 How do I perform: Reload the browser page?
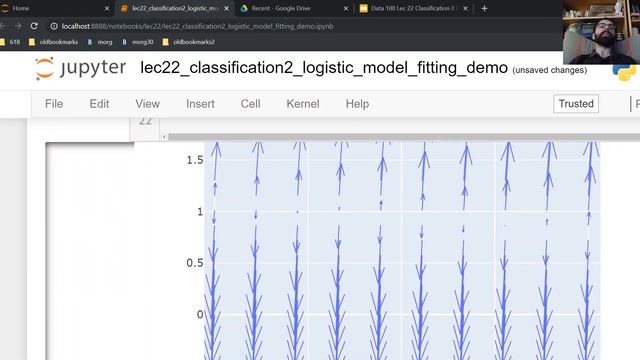click(34, 26)
